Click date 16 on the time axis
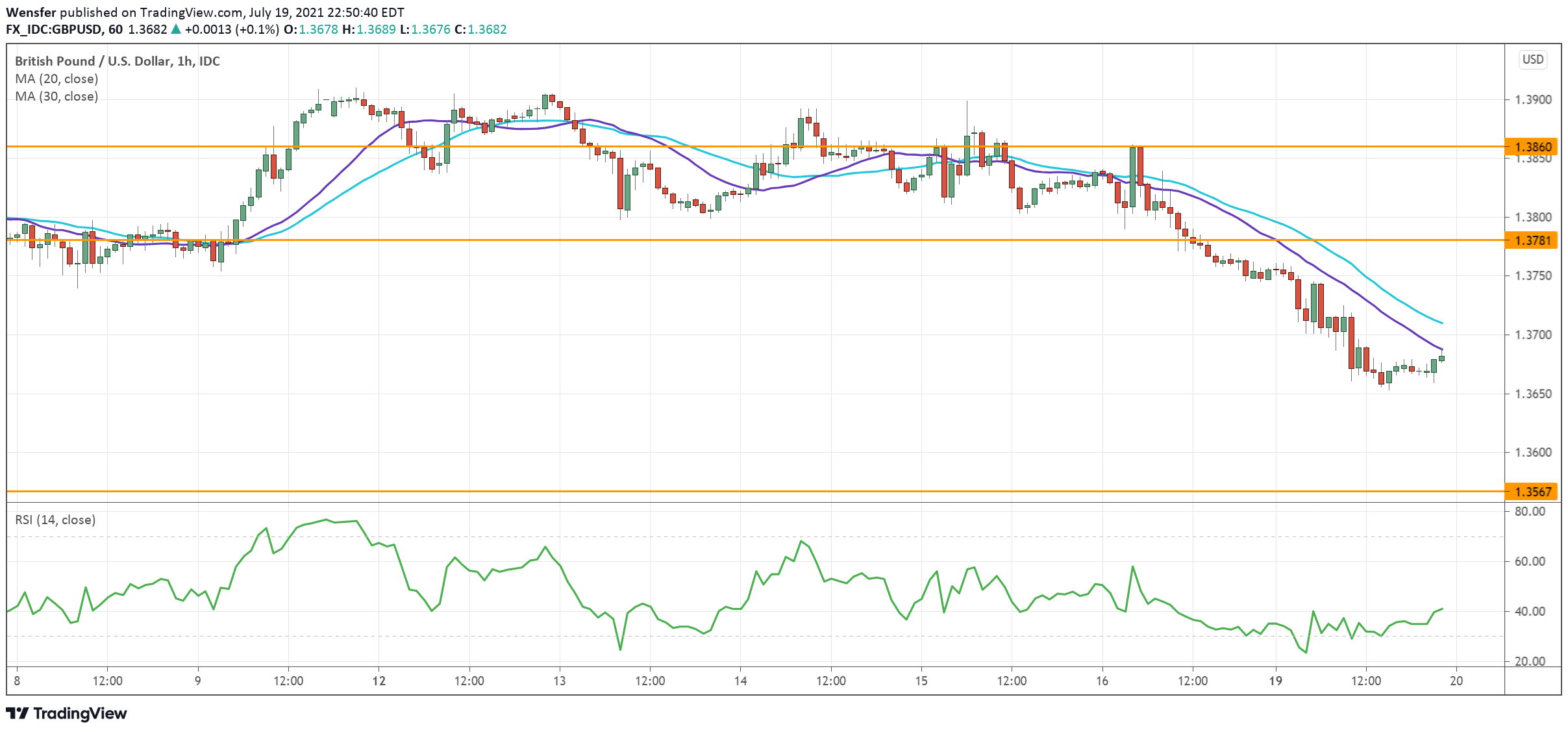This screenshot has height=732, width=1568. [x=1102, y=681]
